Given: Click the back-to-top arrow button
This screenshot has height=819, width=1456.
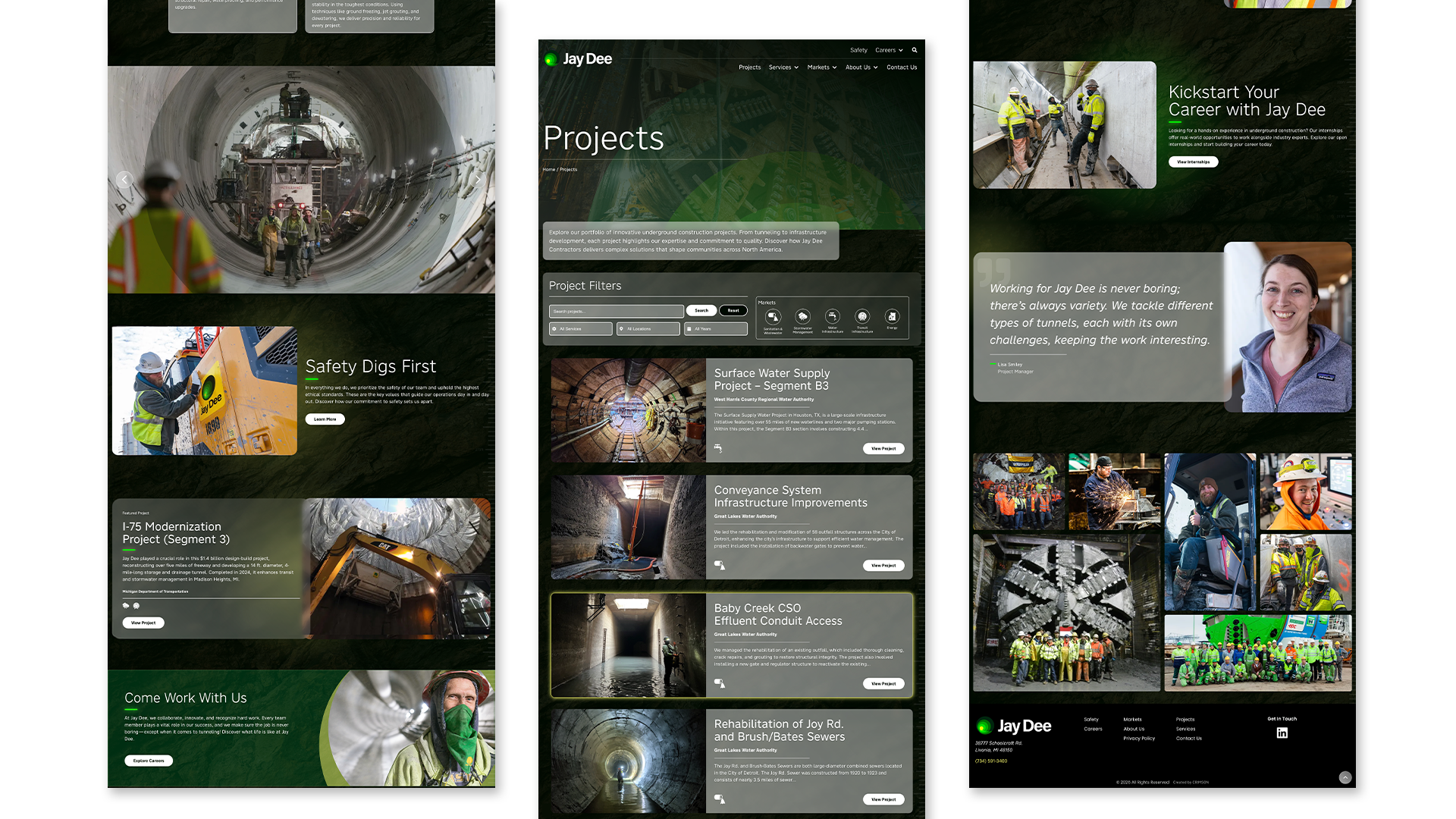Looking at the screenshot, I should pyautogui.click(x=1345, y=777).
